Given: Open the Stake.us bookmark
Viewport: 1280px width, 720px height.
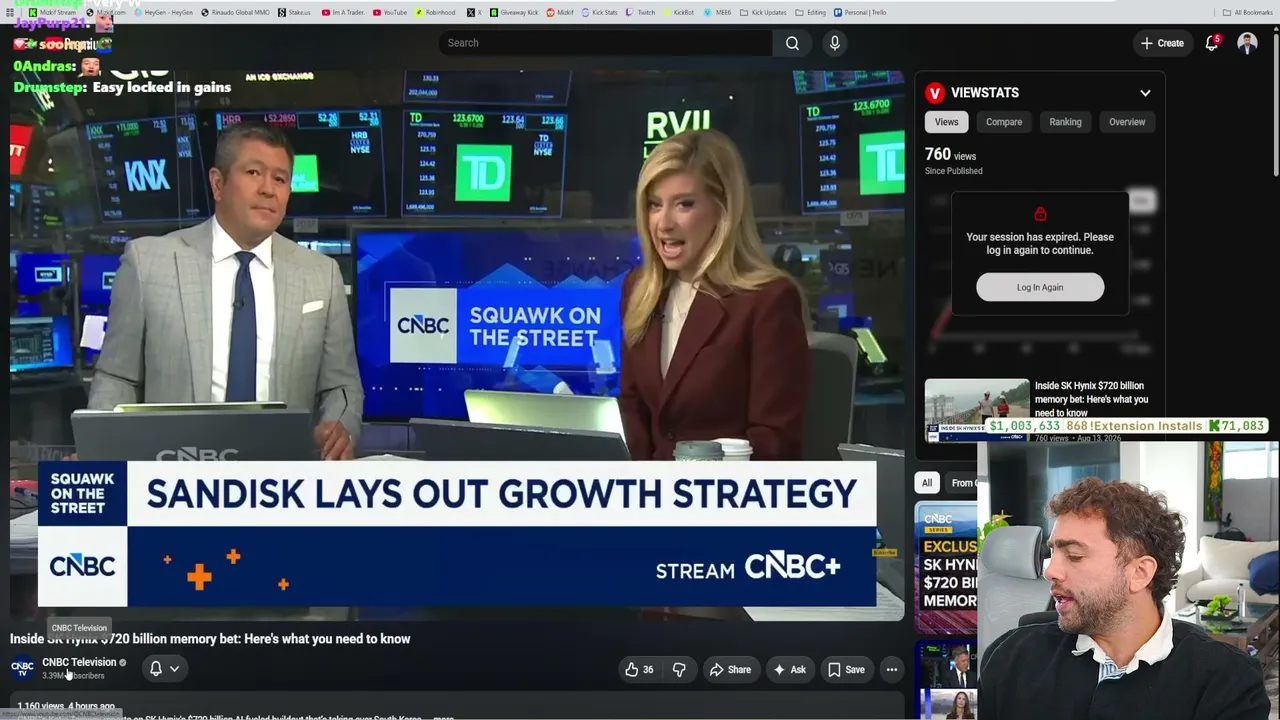Looking at the screenshot, I should point(295,12).
